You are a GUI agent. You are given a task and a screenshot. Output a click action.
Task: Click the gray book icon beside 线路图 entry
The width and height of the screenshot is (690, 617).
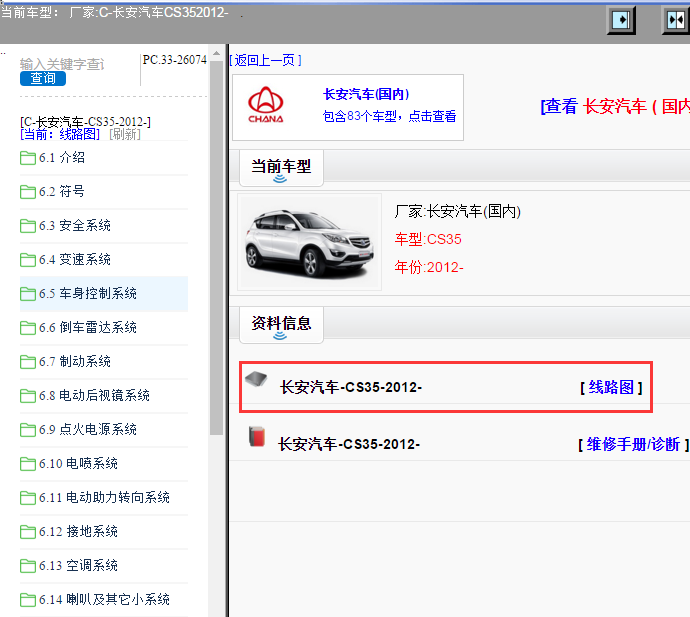click(x=256, y=378)
